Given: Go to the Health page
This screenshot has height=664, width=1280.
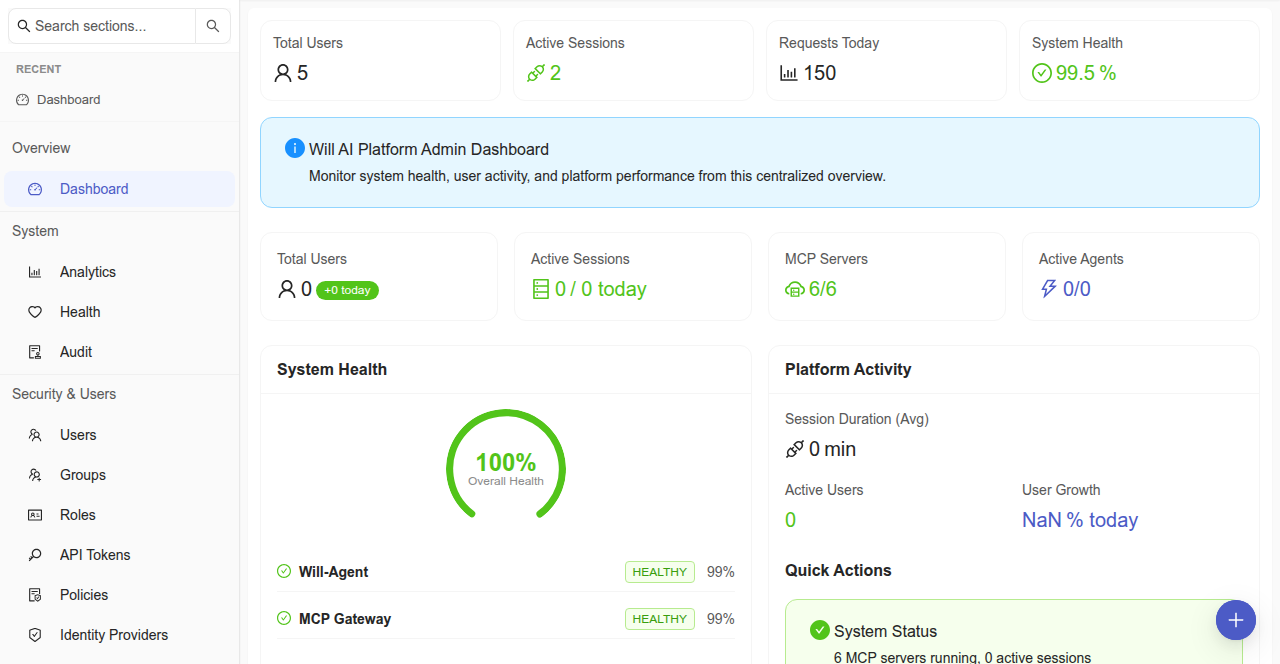Looking at the screenshot, I should point(120,312).
